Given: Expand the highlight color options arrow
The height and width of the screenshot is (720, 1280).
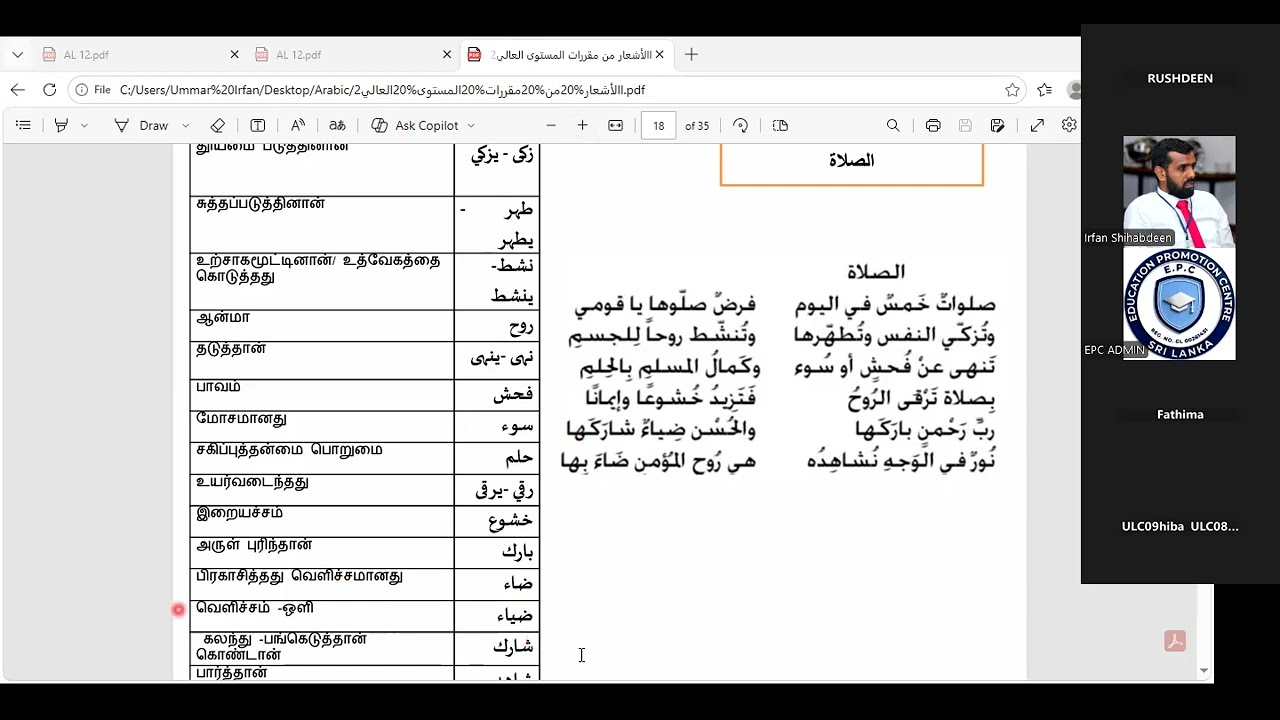Looking at the screenshot, I should click(84, 125).
